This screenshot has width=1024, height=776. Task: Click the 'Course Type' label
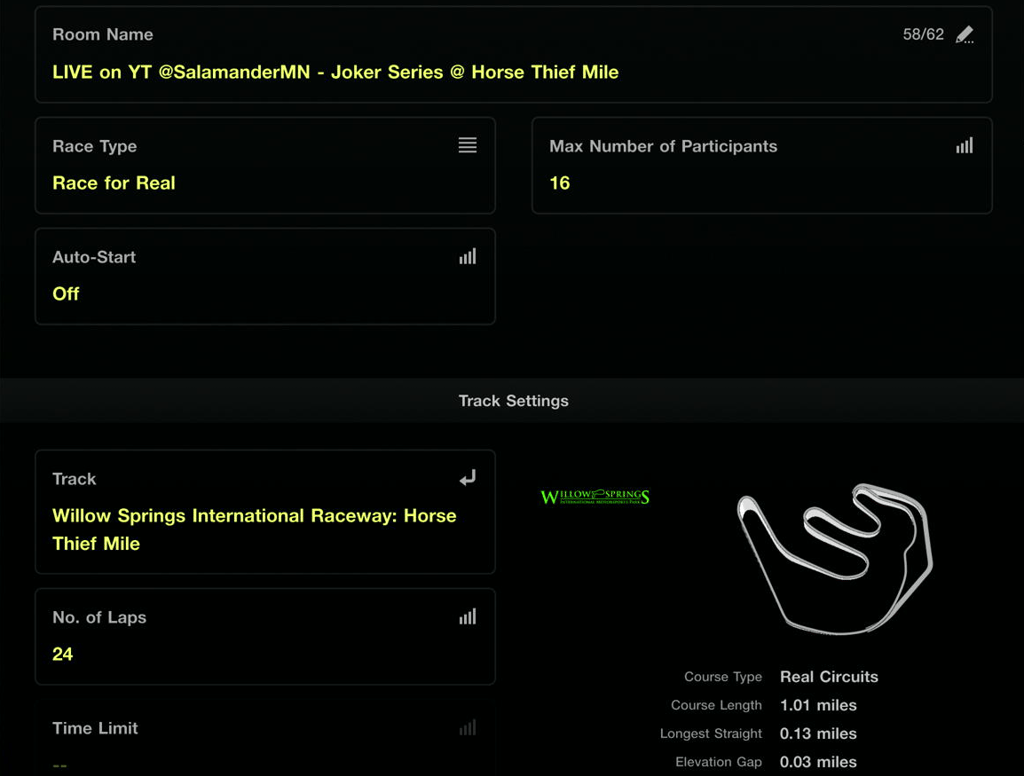click(x=723, y=677)
